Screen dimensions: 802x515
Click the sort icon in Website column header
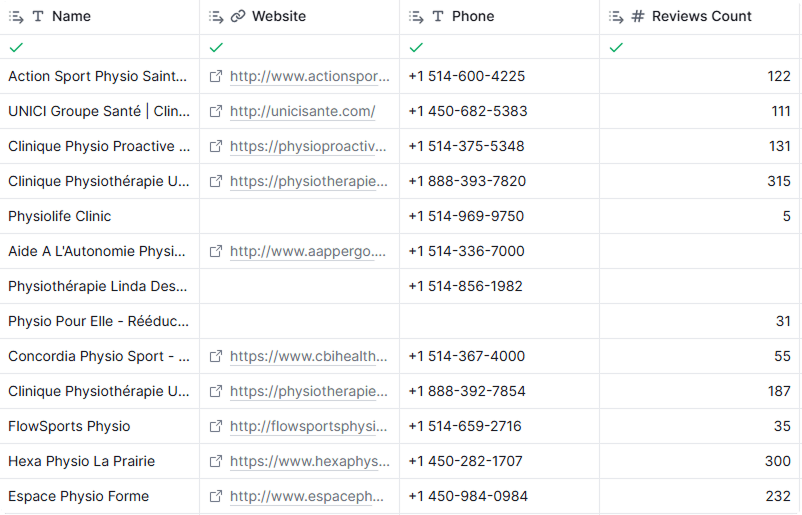216,17
